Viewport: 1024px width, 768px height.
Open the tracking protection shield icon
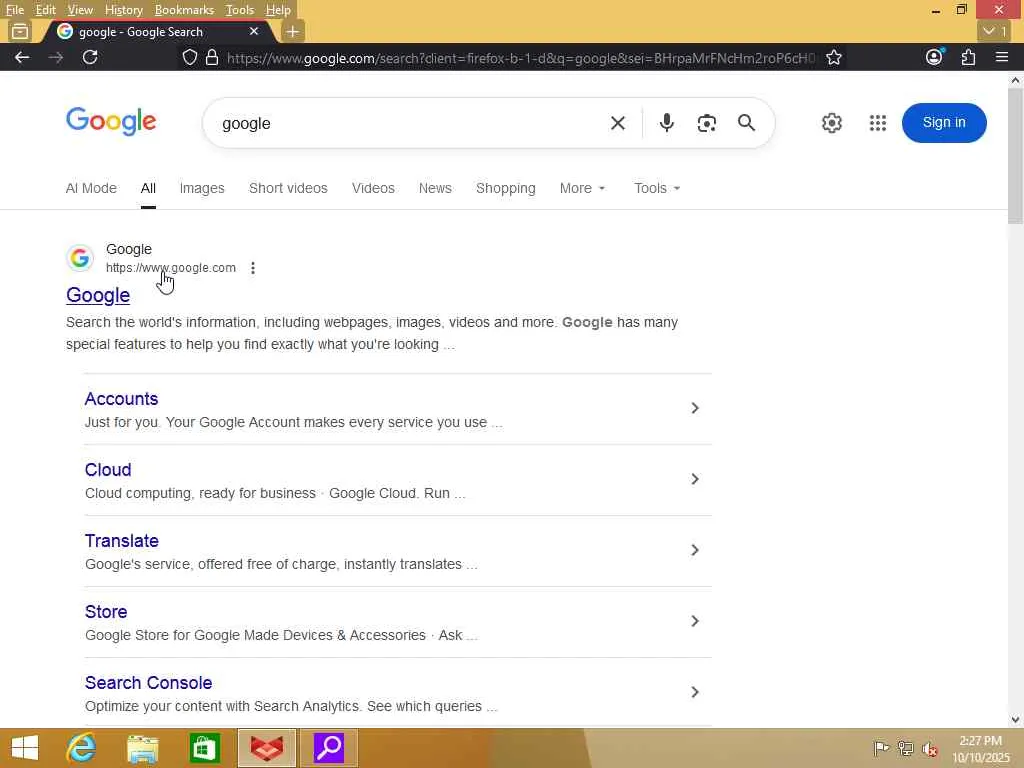click(x=189, y=57)
